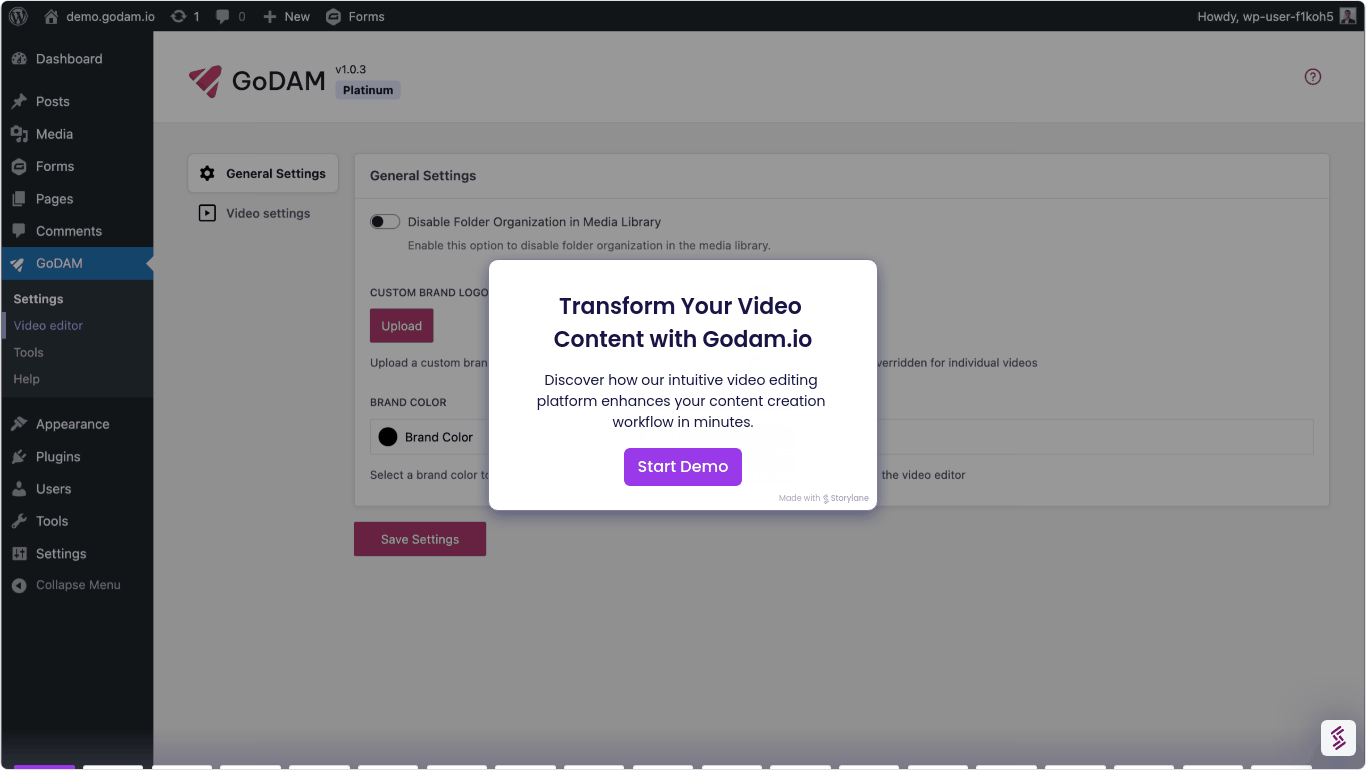Click the Tools wrench icon in sidebar
The image size is (1366, 770).
pyautogui.click(x=19, y=521)
